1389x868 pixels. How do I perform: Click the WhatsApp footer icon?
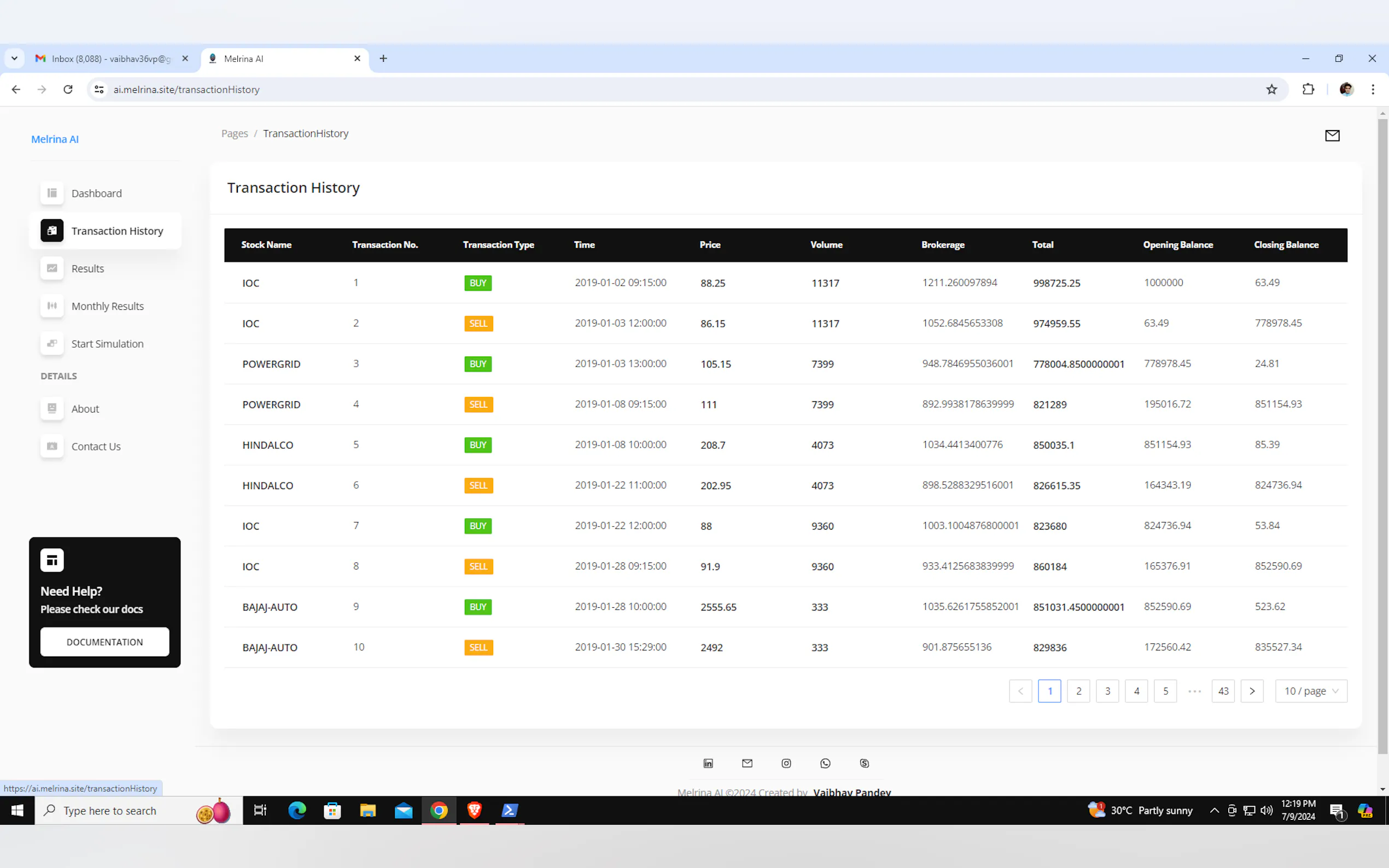click(825, 763)
